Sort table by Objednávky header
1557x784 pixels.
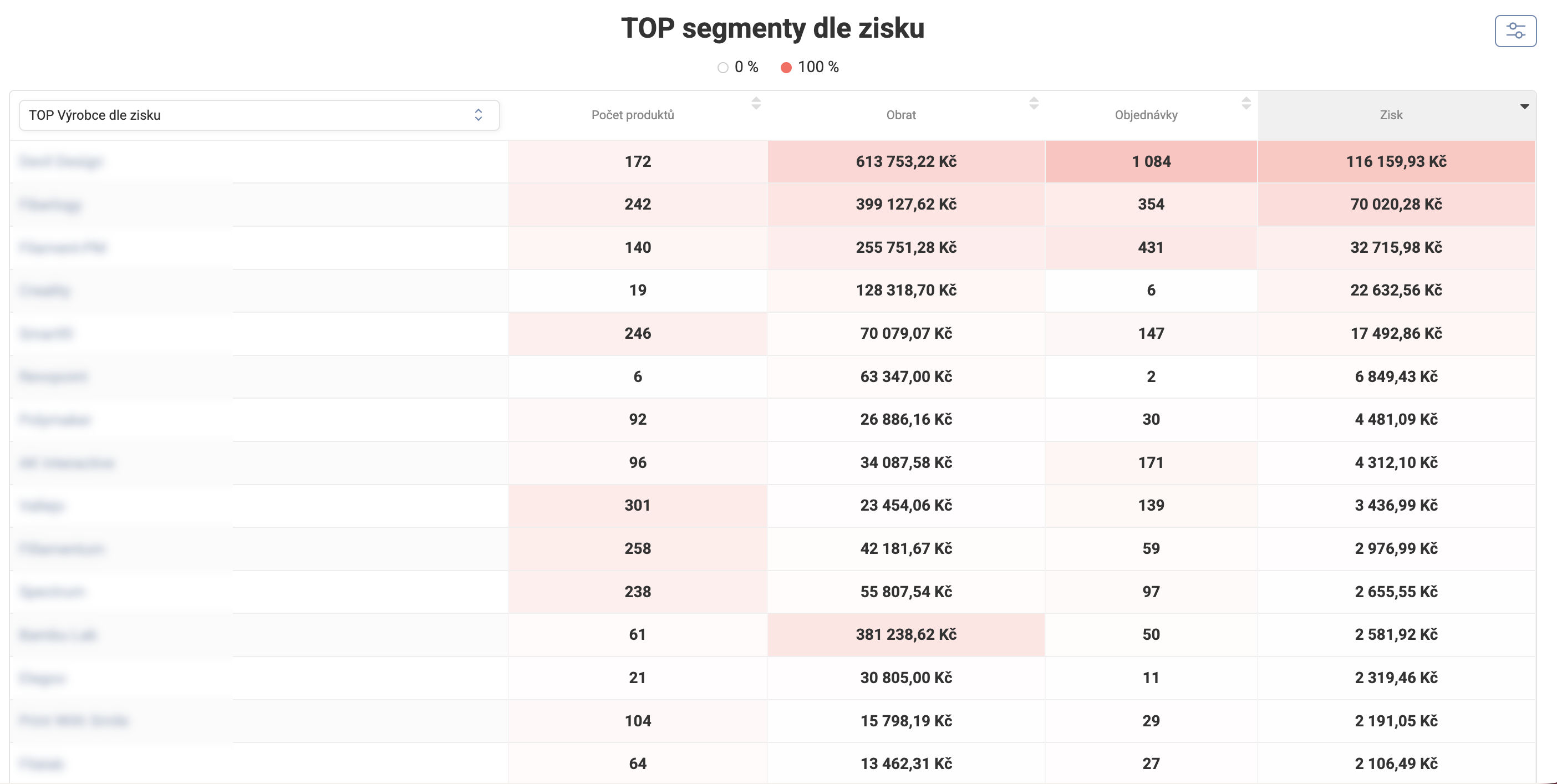[x=1146, y=115]
